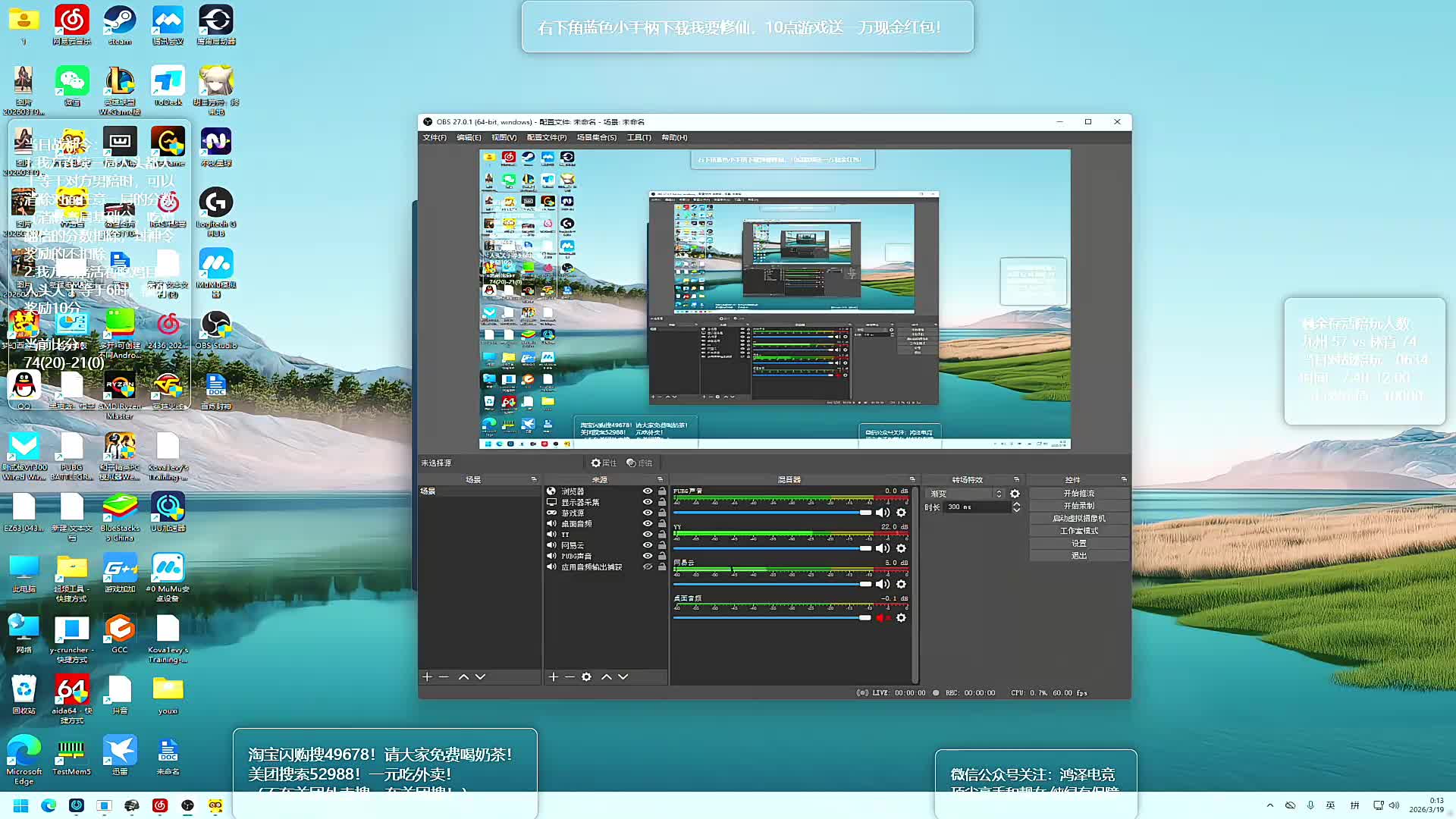Viewport: 1456px width, 819px height.
Task: Pop out the 来源 sources panel
Action: pos(660,479)
